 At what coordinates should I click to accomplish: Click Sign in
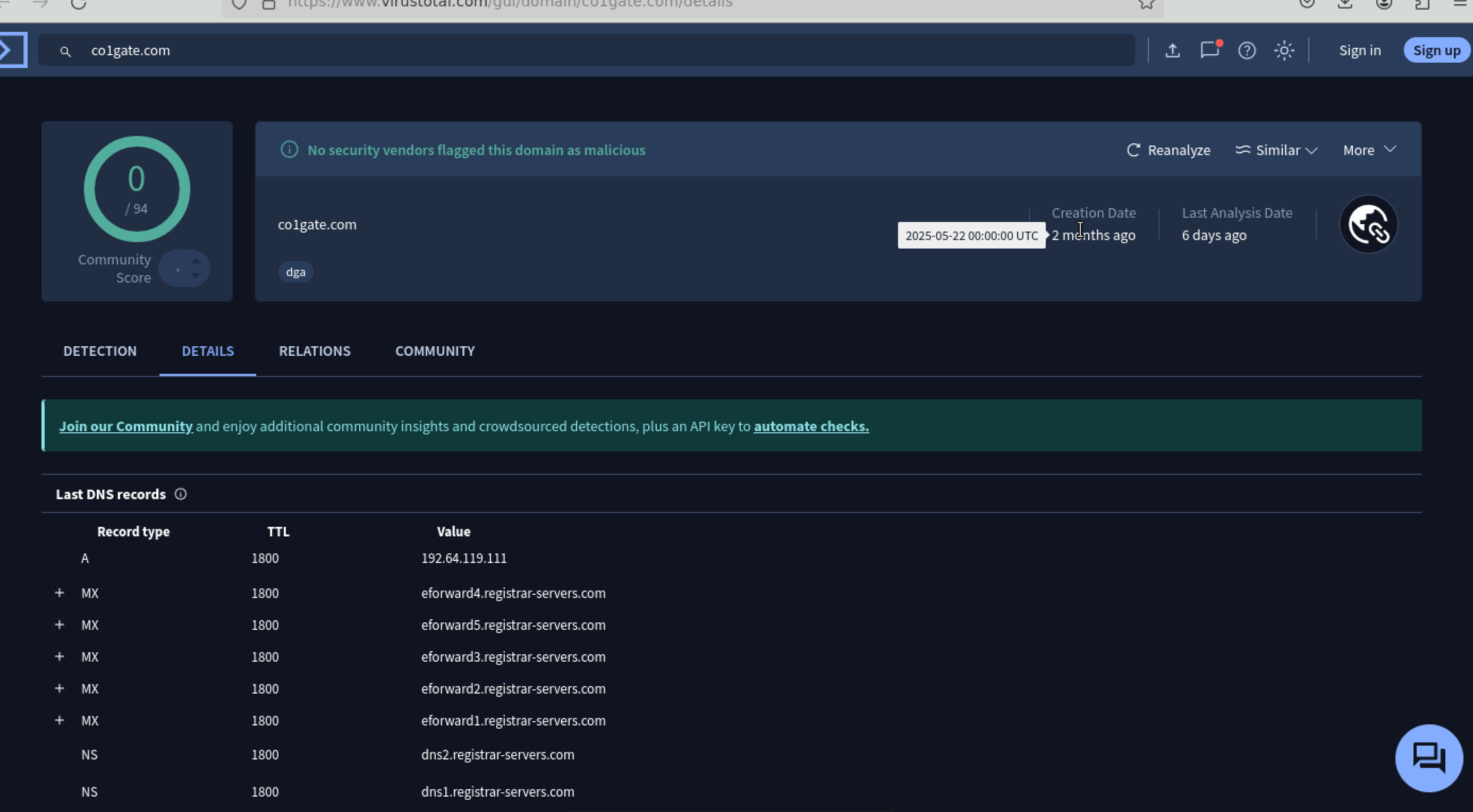tap(1360, 50)
